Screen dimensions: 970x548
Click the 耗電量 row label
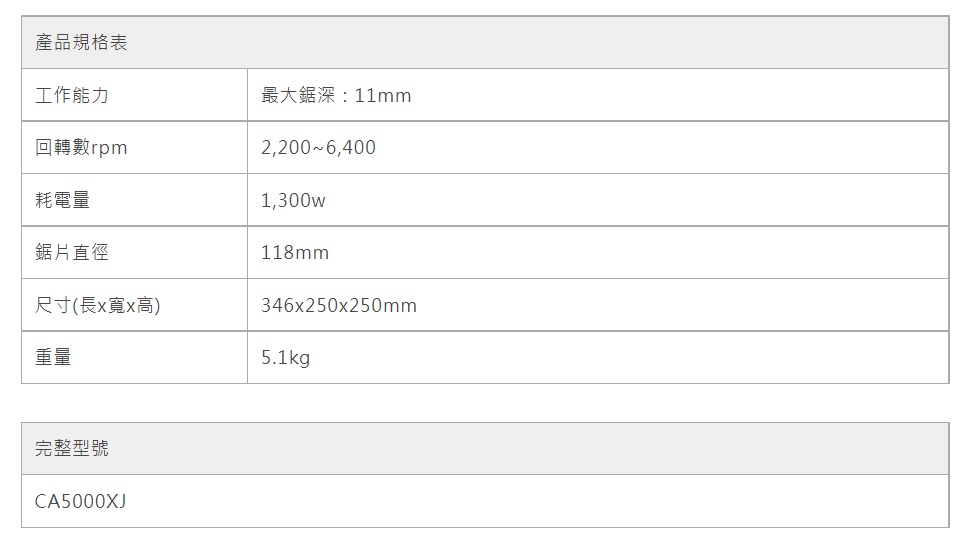63,200
